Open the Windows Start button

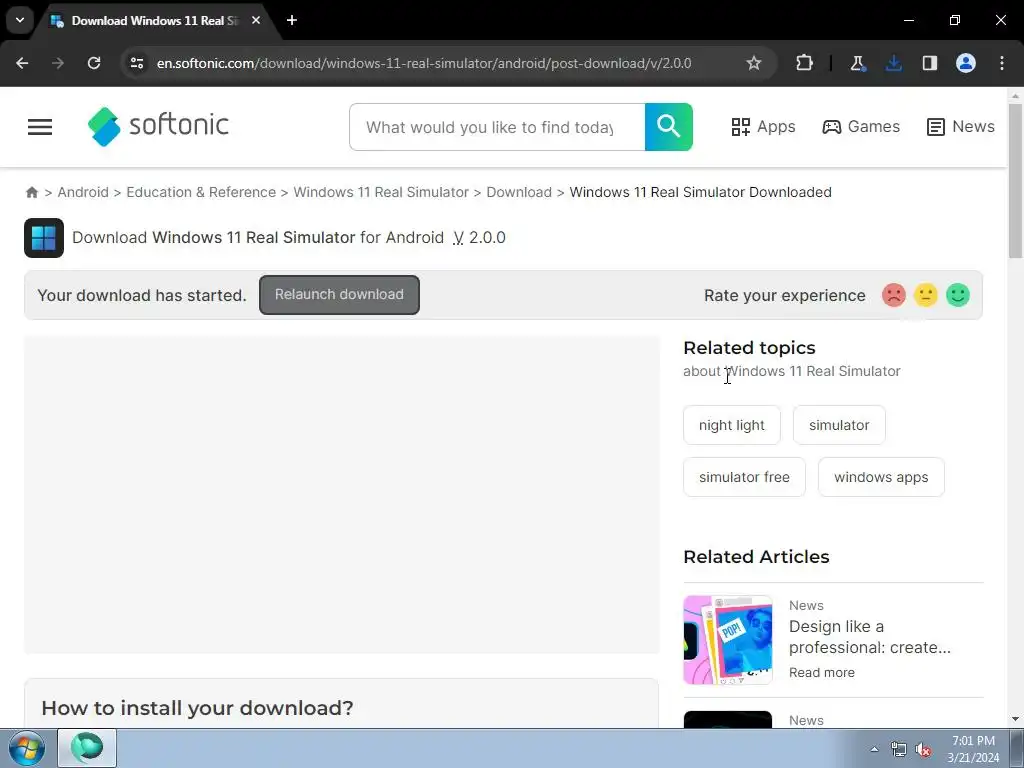click(27, 748)
